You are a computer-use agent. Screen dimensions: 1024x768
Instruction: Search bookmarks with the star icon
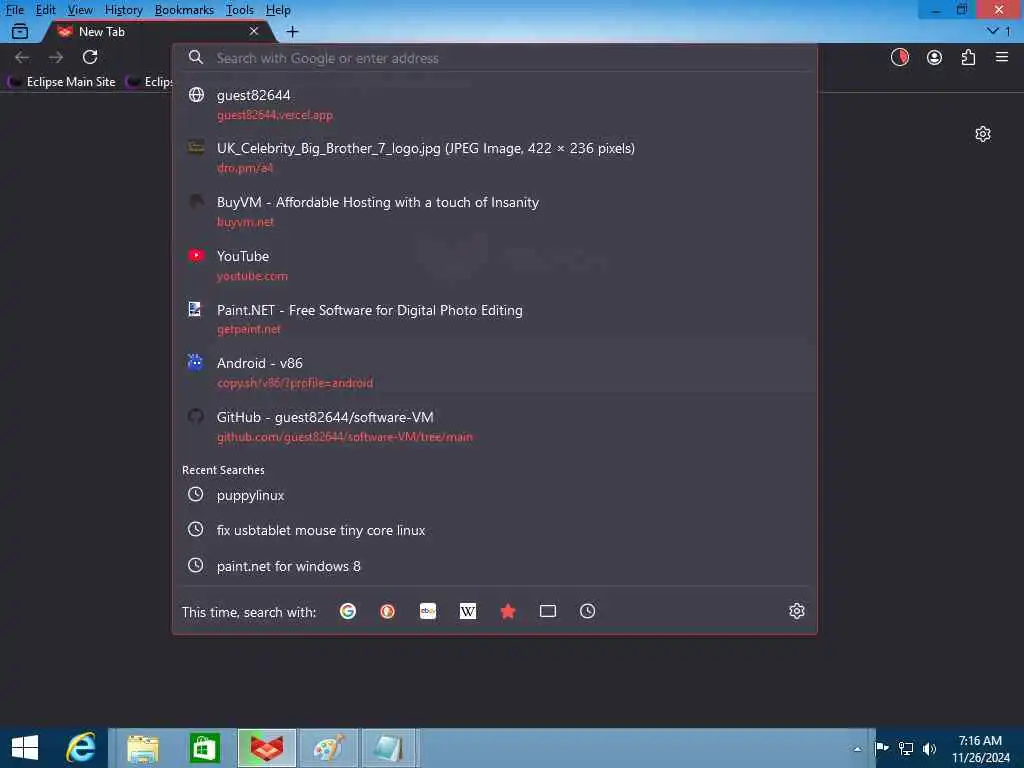[508, 611]
